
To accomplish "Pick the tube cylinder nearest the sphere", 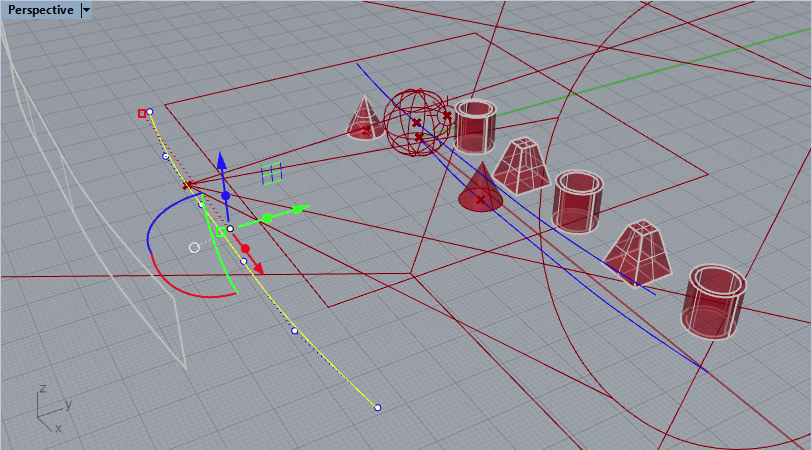I will tap(474, 126).
